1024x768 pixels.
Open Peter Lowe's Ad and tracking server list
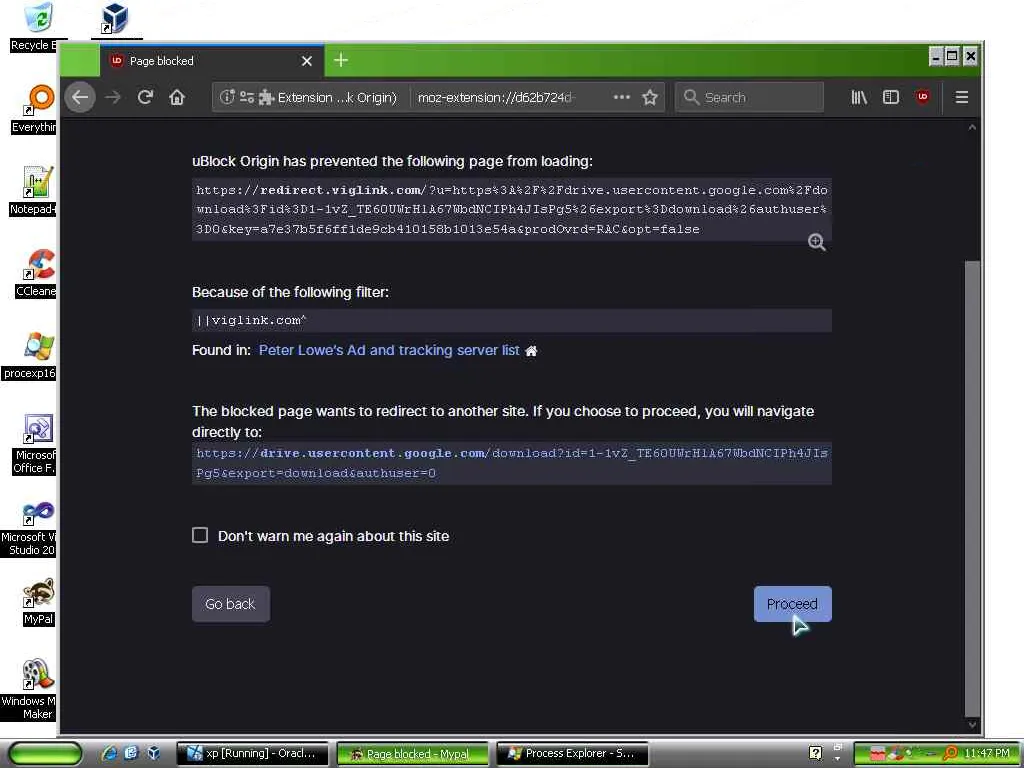click(389, 350)
